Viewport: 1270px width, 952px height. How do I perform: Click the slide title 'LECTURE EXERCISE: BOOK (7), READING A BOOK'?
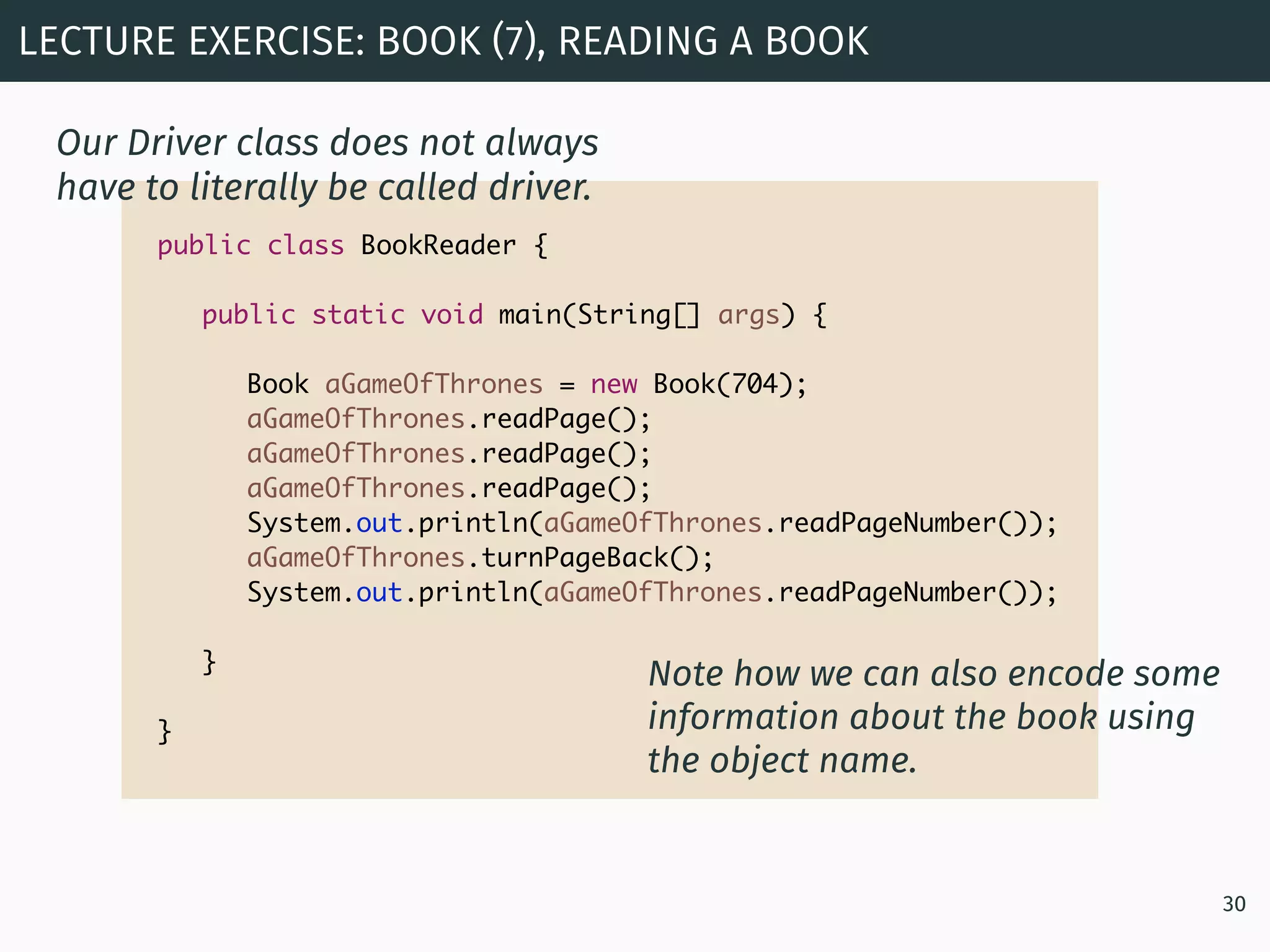[443, 42]
